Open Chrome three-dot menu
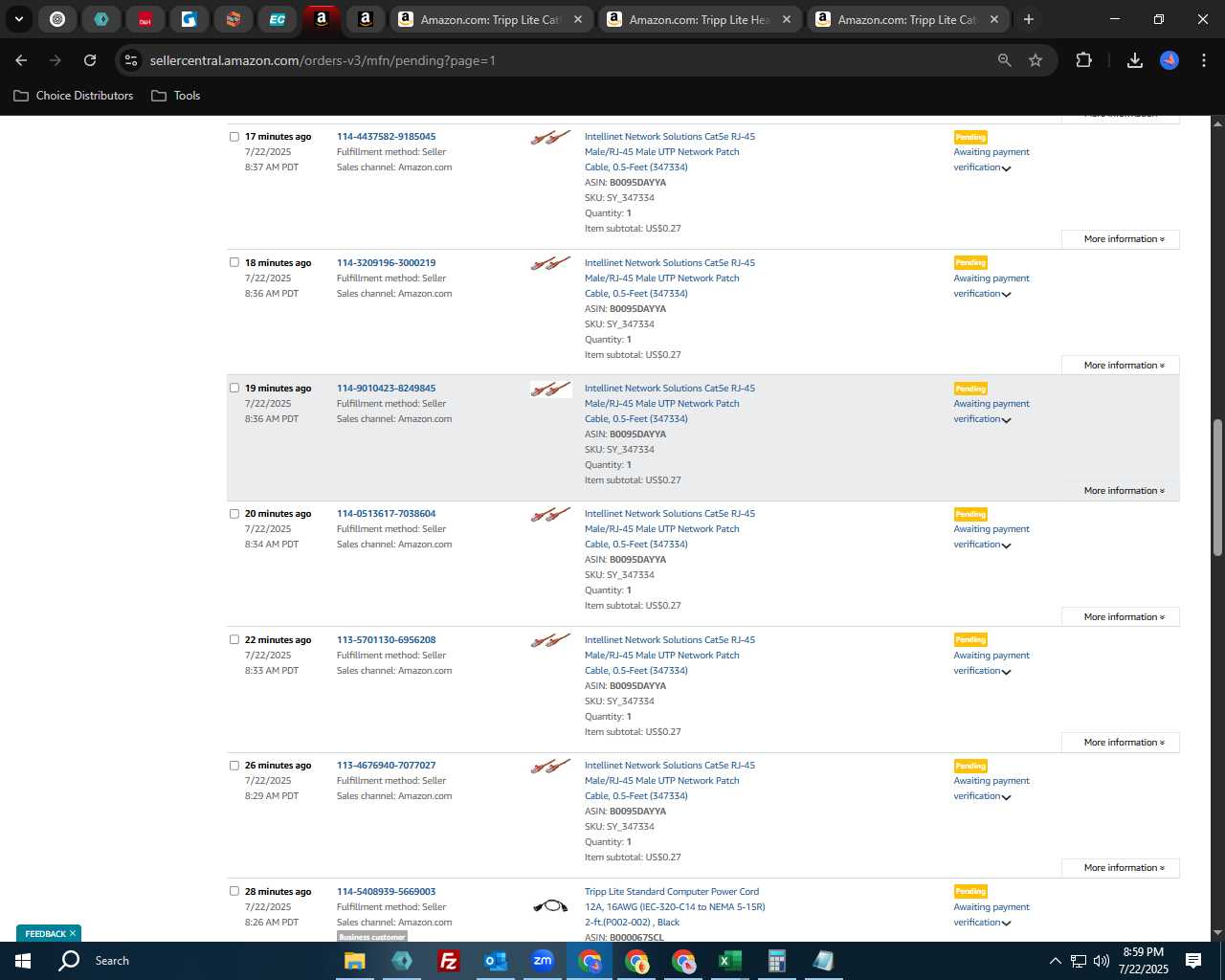This screenshot has width=1225, height=980. pyautogui.click(x=1203, y=60)
